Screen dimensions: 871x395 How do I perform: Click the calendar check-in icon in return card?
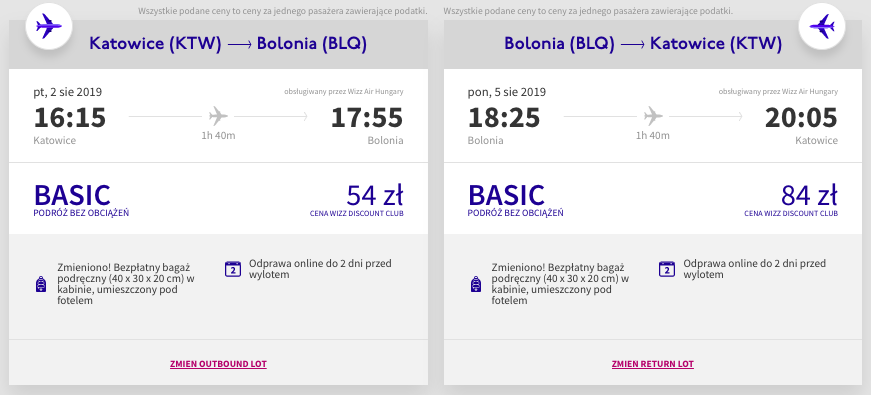[667, 269]
